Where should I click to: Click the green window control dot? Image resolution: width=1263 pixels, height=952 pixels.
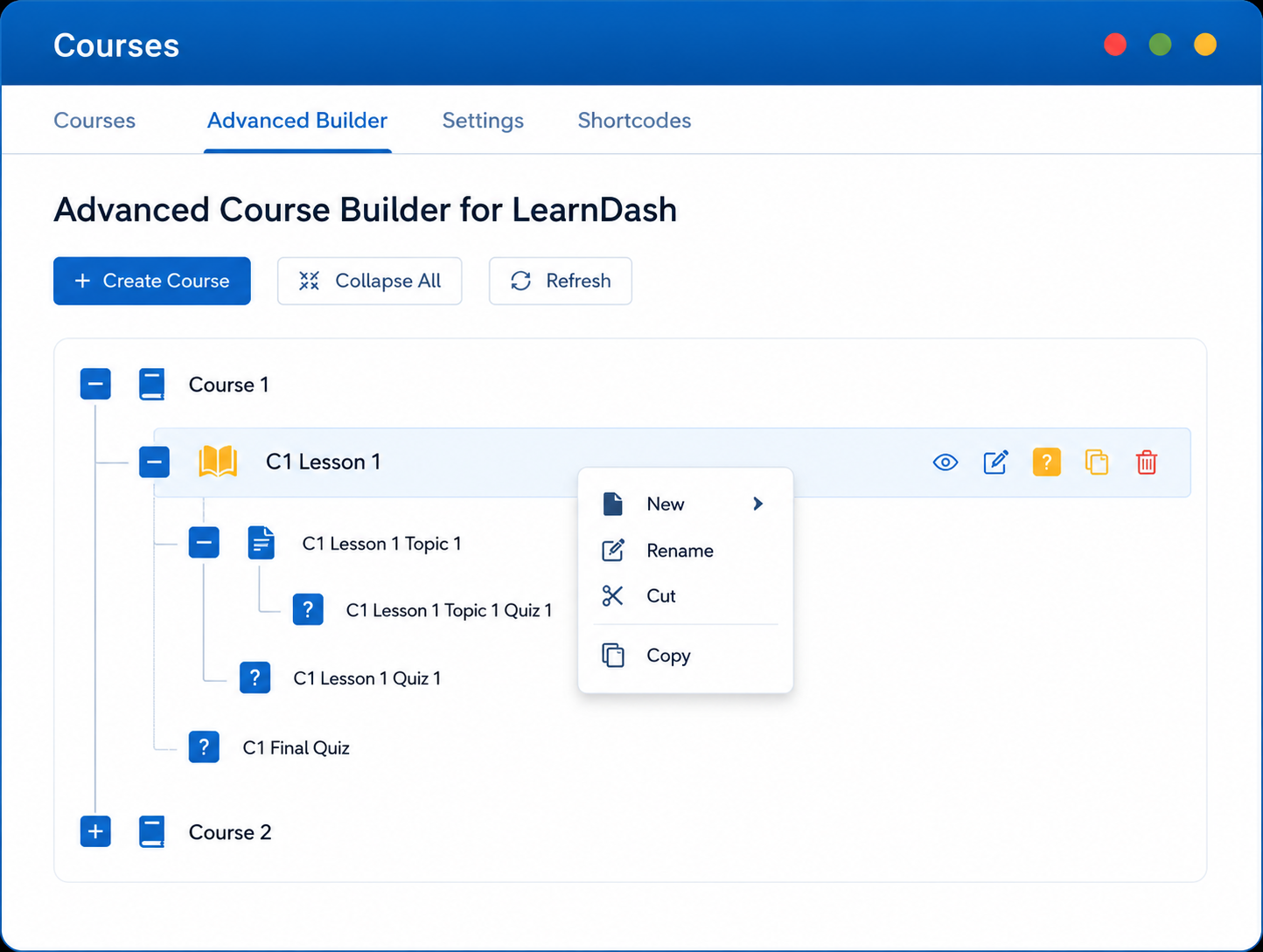1161,45
